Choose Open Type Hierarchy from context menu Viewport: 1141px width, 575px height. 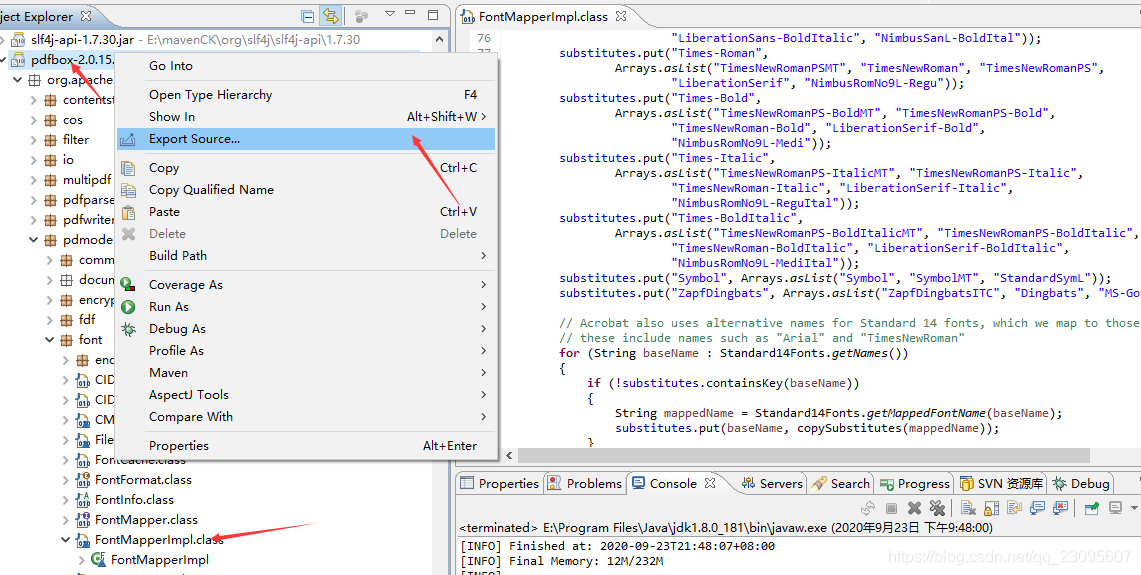point(306,95)
